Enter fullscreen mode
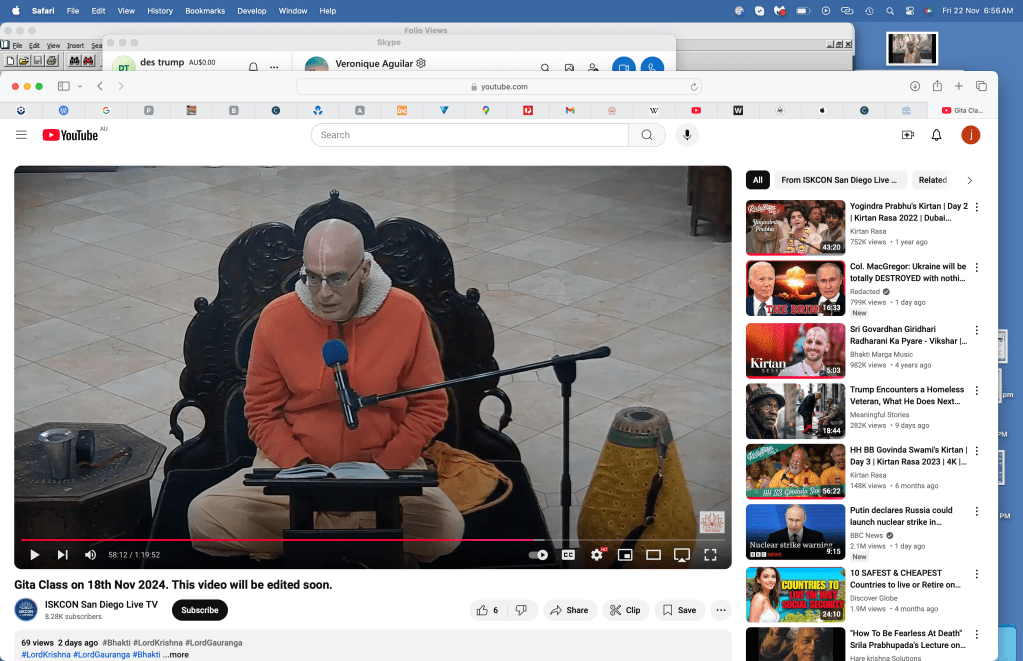Viewport: 1023px width, 661px height. click(710, 554)
